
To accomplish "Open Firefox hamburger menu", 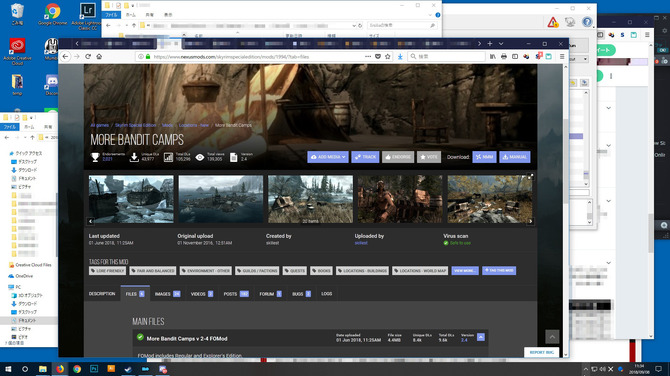I will pos(562,56).
